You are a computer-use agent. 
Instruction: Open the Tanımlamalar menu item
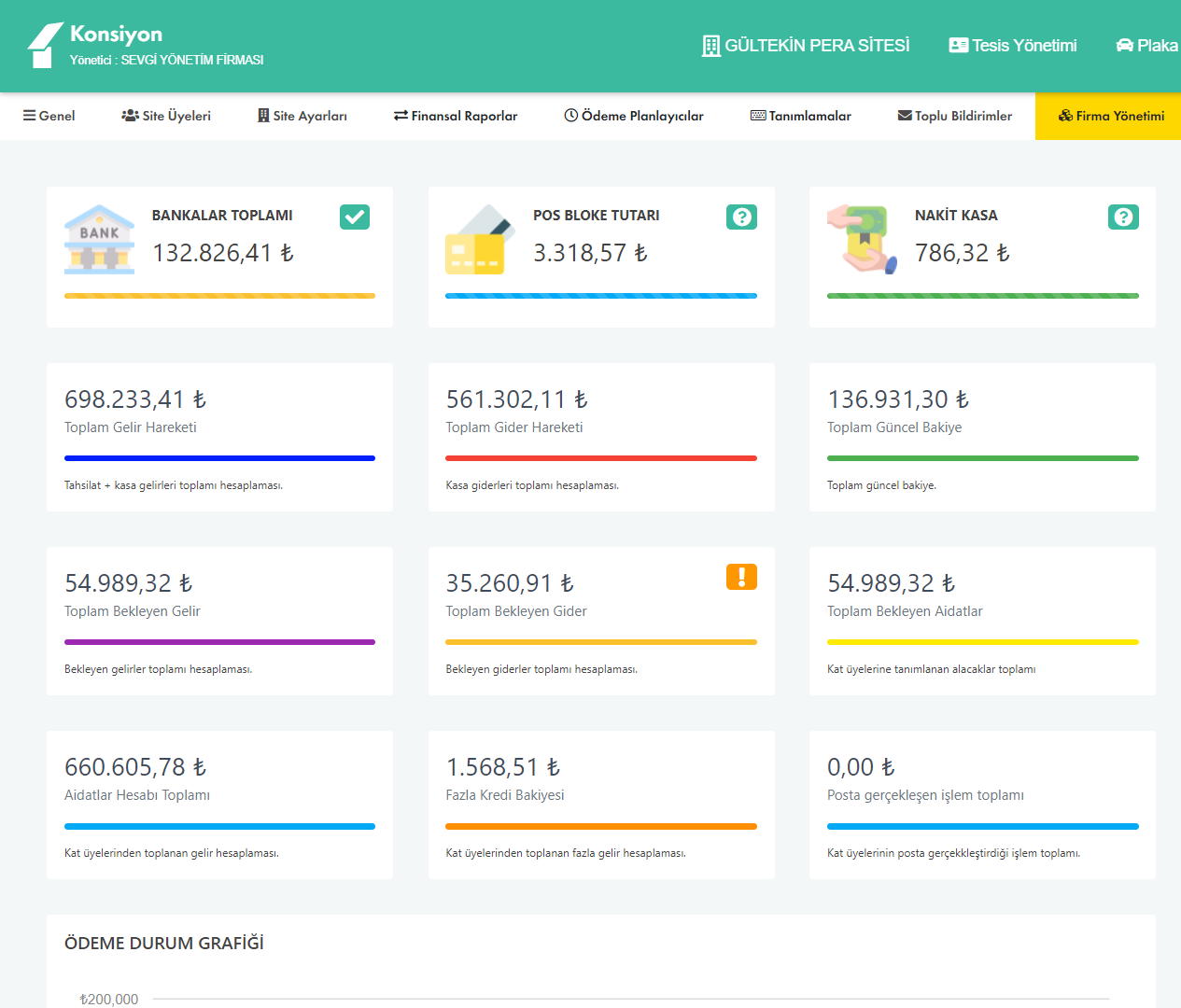pos(801,116)
